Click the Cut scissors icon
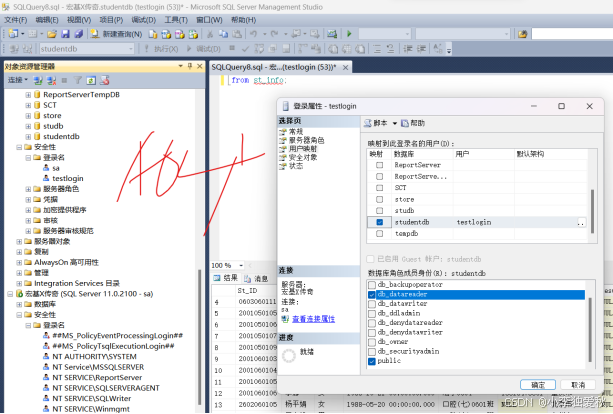 [x=210, y=34]
